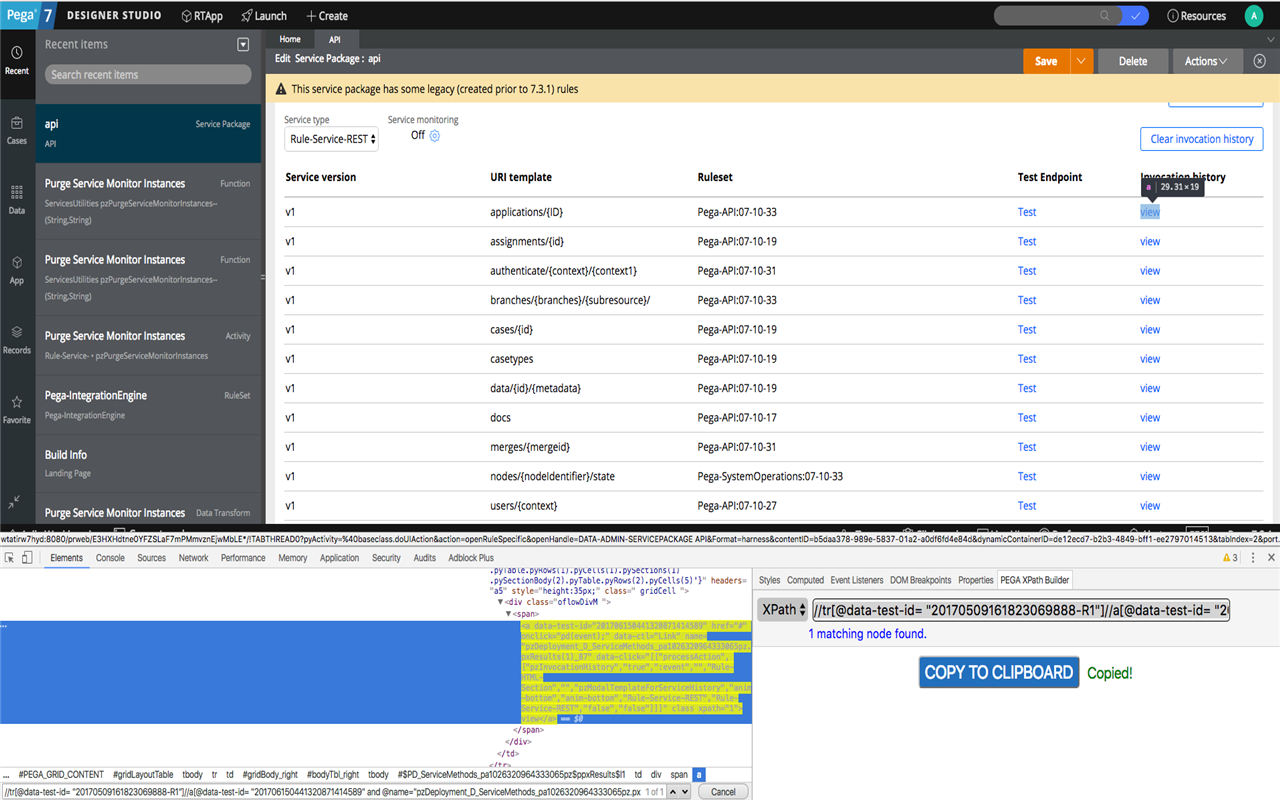This screenshot has width=1280, height=800.
Task: Collapse the div oflowDivM node
Action: coord(500,602)
